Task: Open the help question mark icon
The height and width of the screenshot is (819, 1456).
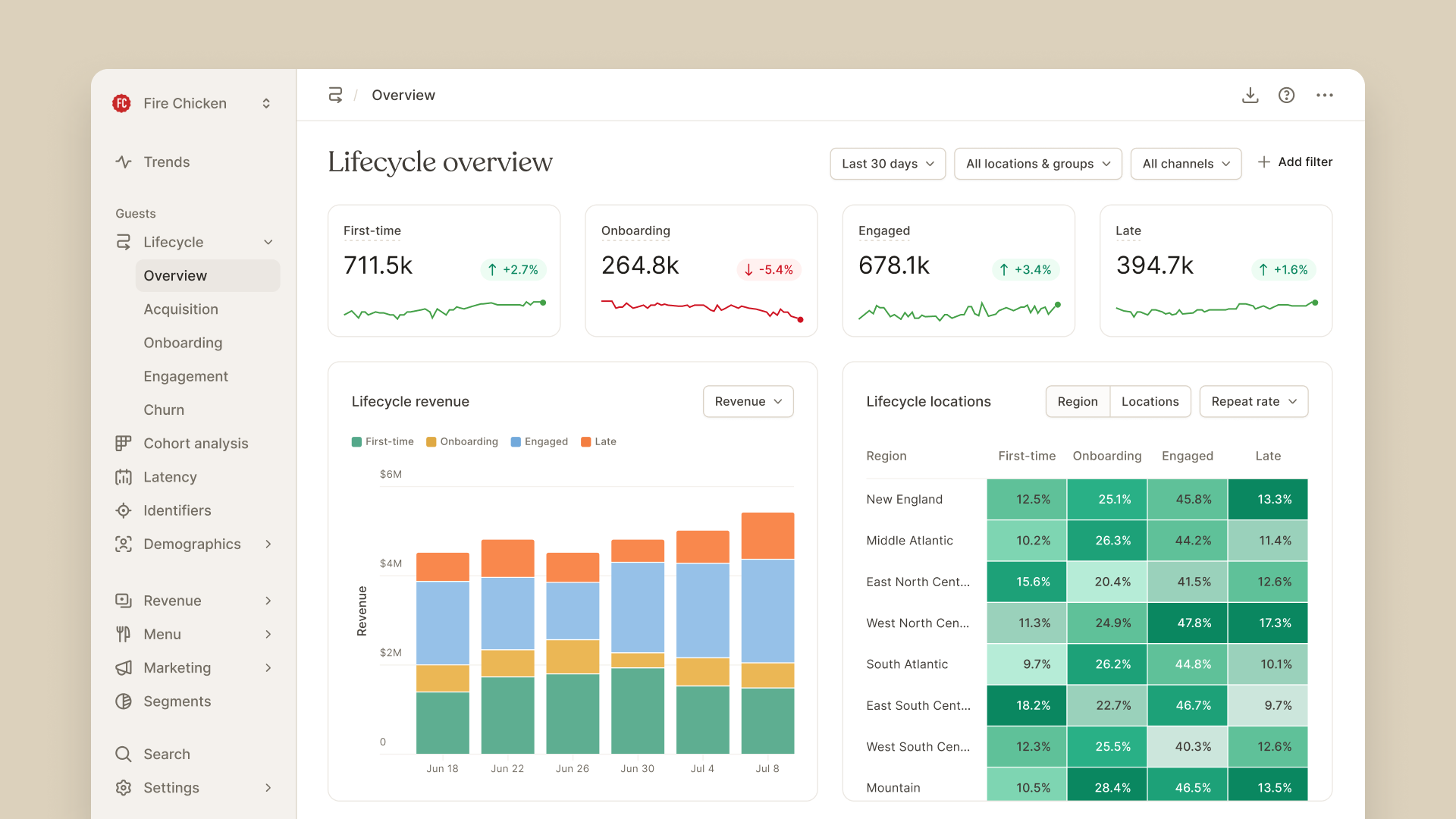Action: point(1286,96)
